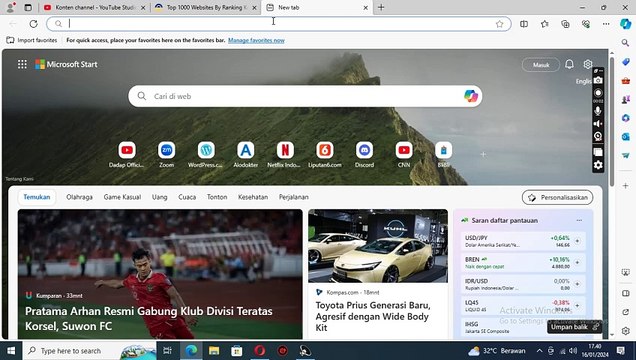
Task: Open the profile icon in title bar
Action: 11,7
